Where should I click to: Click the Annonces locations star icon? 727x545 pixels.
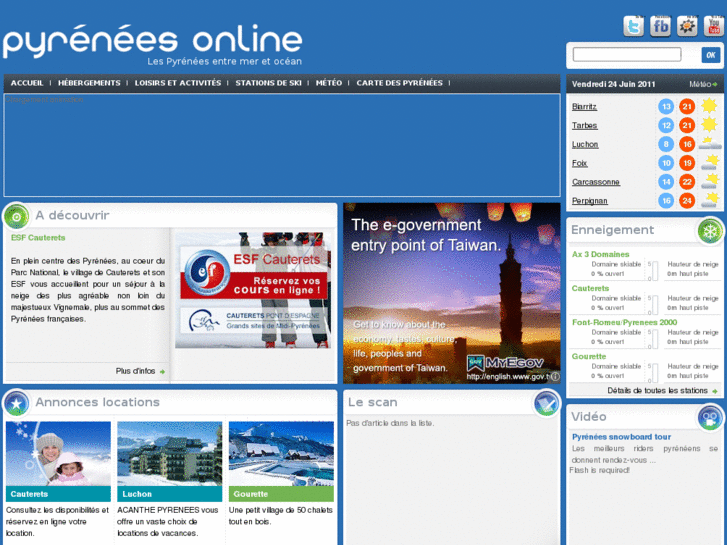[17, 403]
